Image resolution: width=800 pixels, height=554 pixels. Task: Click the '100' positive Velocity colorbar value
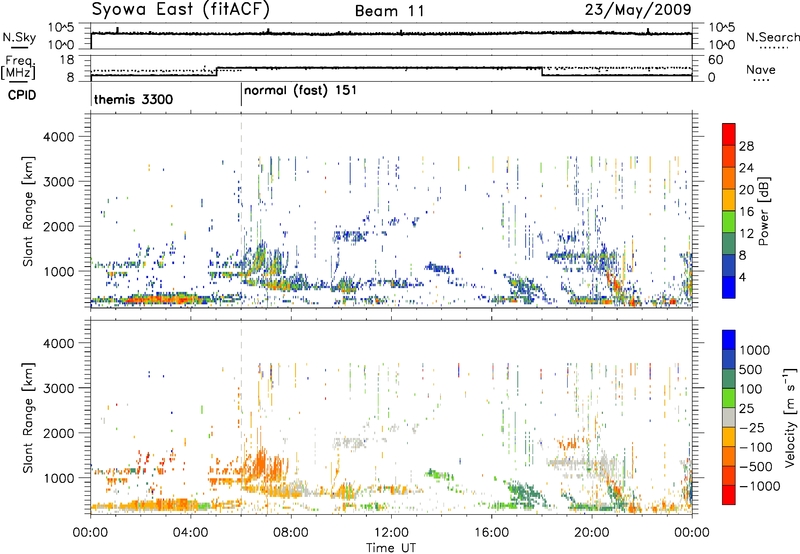pos(751,389)
